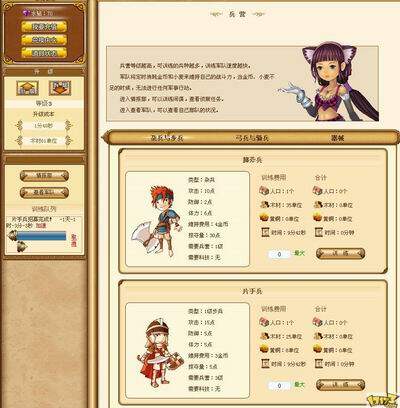Click the arrow icon left of the training progress bar
The width and height of the screenshot is (400, 408).
(12, 236)
